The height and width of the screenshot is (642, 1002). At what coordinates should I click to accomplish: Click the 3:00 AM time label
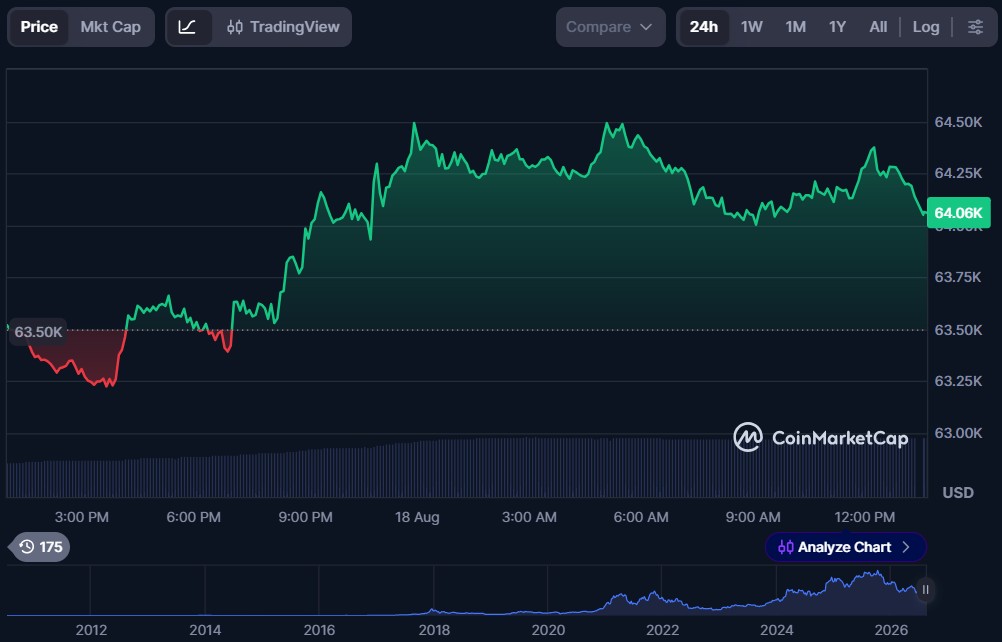[x=529, y=517]
